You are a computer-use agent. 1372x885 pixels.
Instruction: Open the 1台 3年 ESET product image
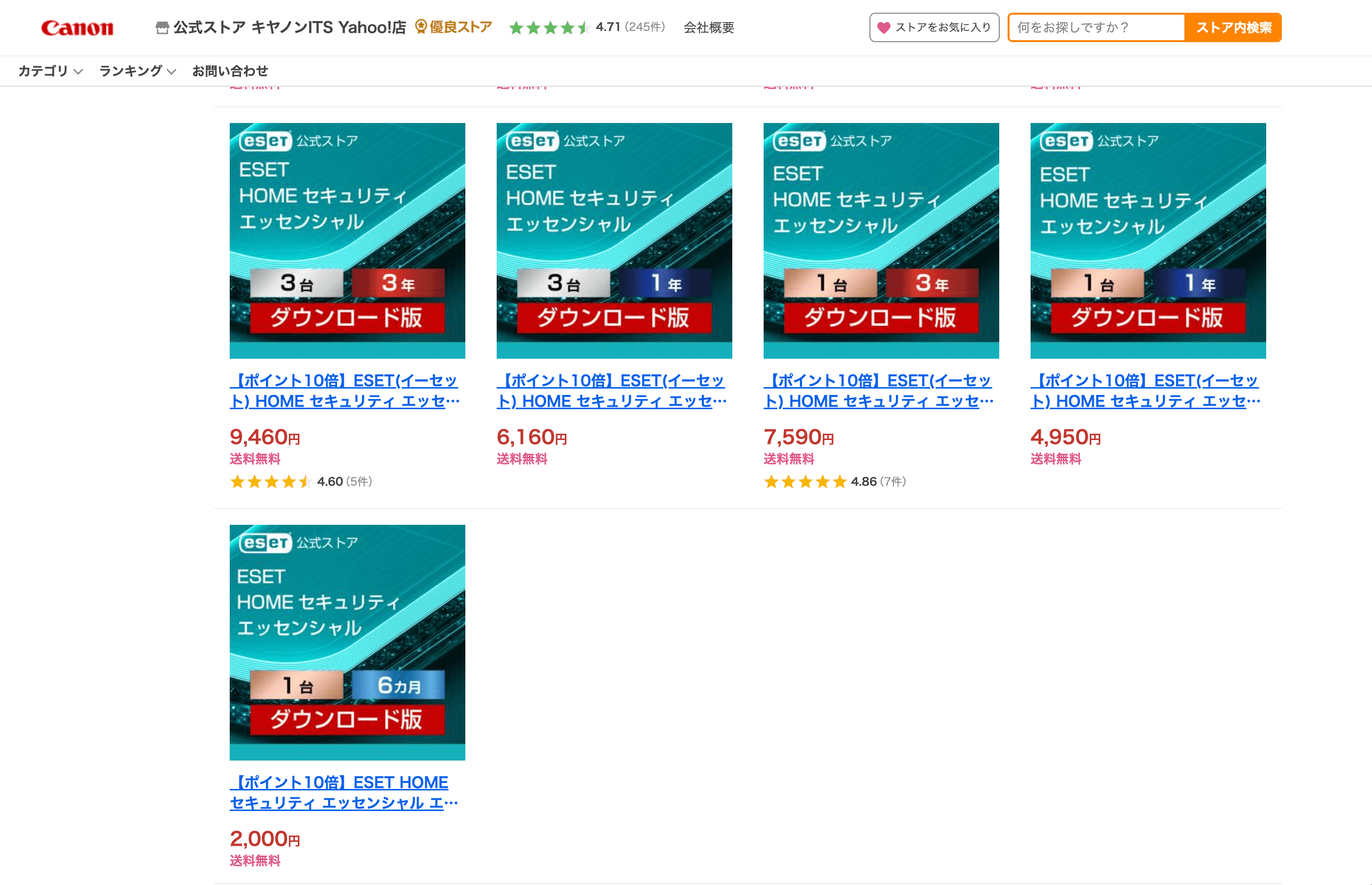pos(881,241)
